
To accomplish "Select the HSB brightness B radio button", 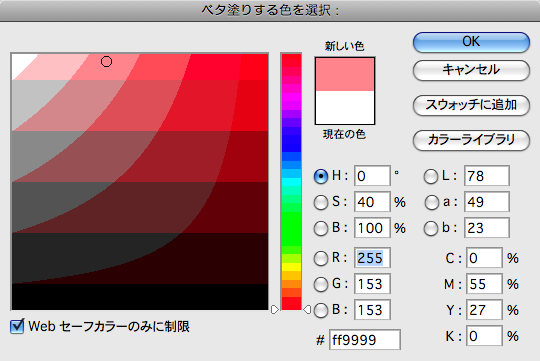I will pos(321,228).
